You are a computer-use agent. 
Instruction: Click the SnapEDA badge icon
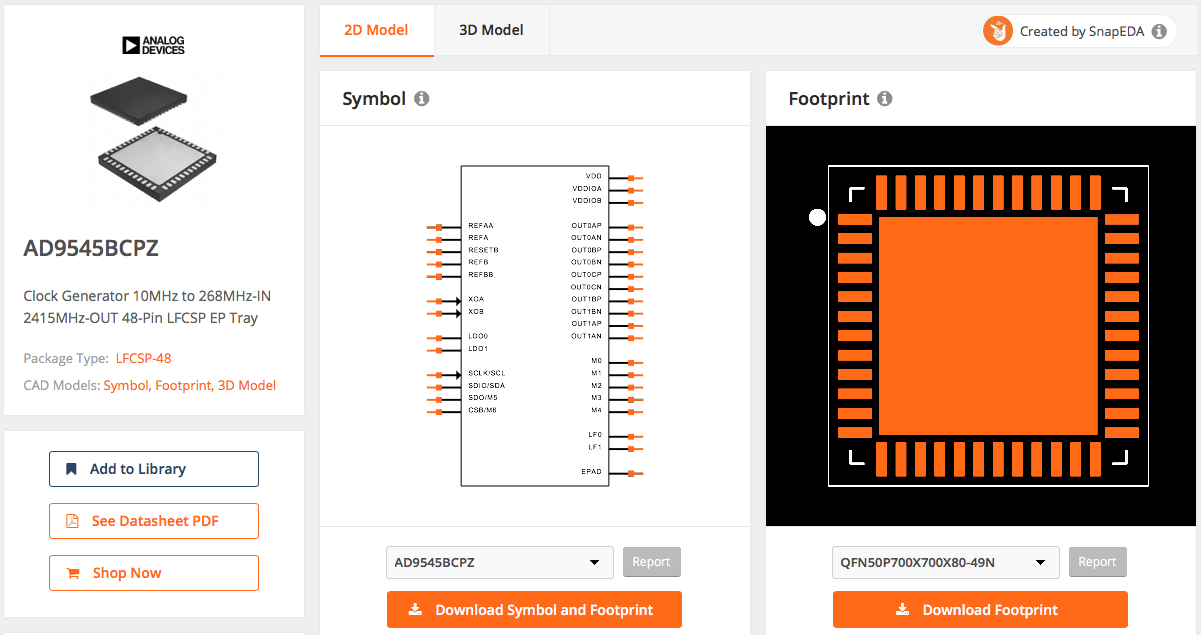click(x=998, y=31)
